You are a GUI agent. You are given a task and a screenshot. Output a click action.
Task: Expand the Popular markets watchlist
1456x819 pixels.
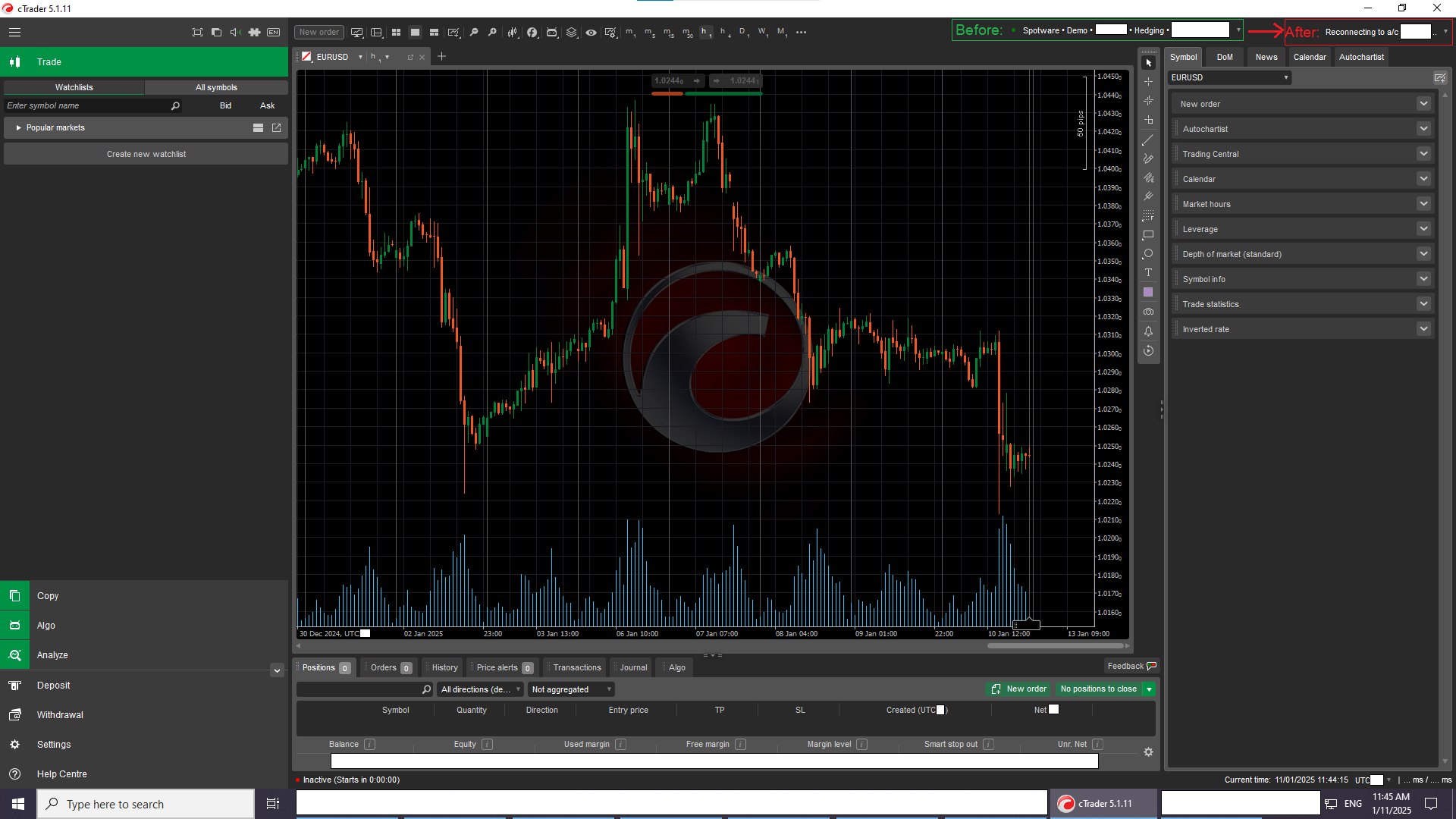coord(18,127)
